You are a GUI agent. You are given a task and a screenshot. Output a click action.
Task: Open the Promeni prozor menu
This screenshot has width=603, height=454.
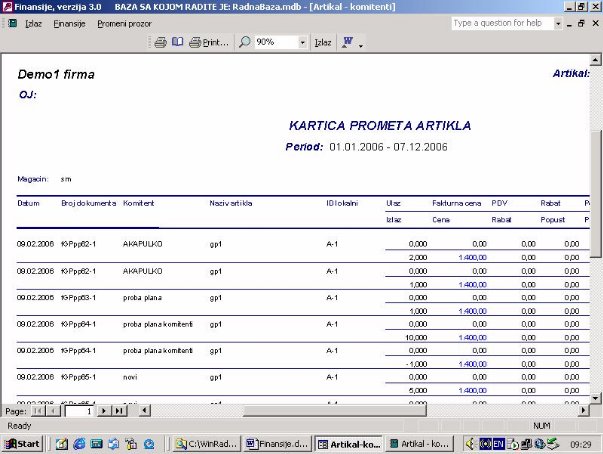[x=124, y=22]
